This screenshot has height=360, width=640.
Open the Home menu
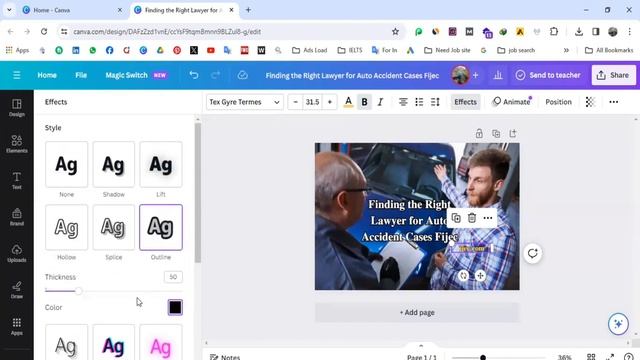click(x=47, y=75)
